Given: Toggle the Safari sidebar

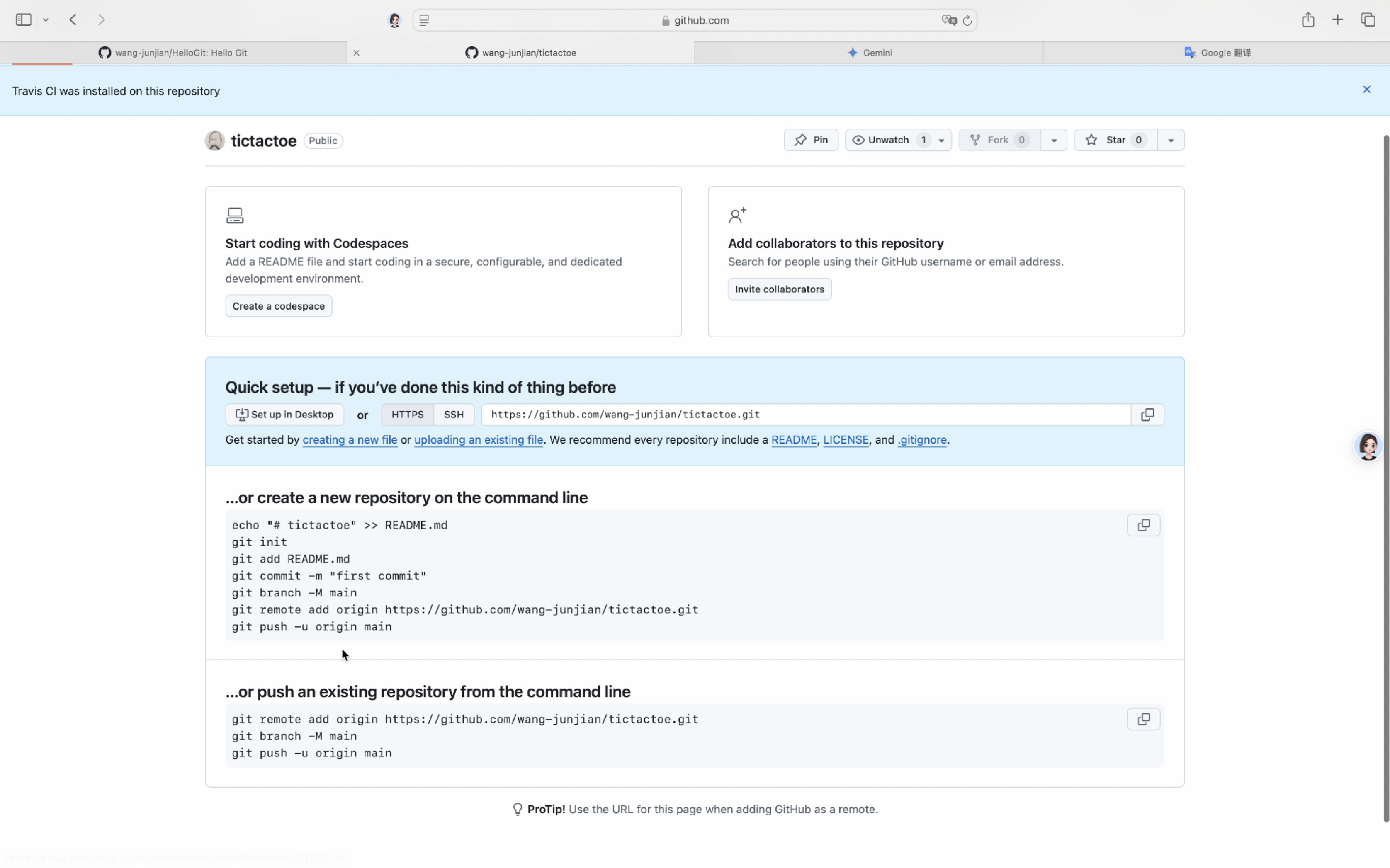Looking at the screenshot, I should pyautogui.click(x=24, y=20).
